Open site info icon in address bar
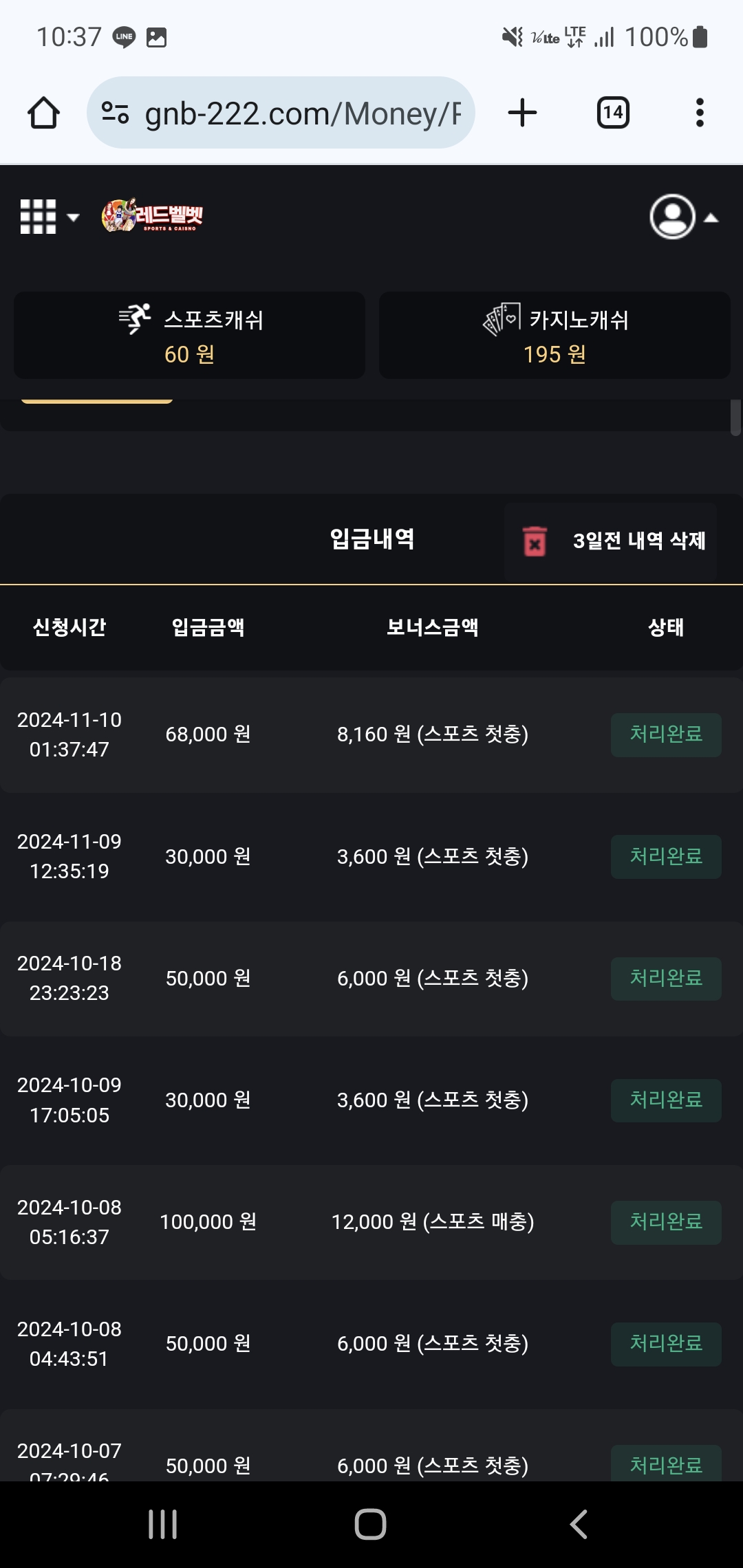The image size is (743, 1568). pyautogui.click(x=115, y=113)
